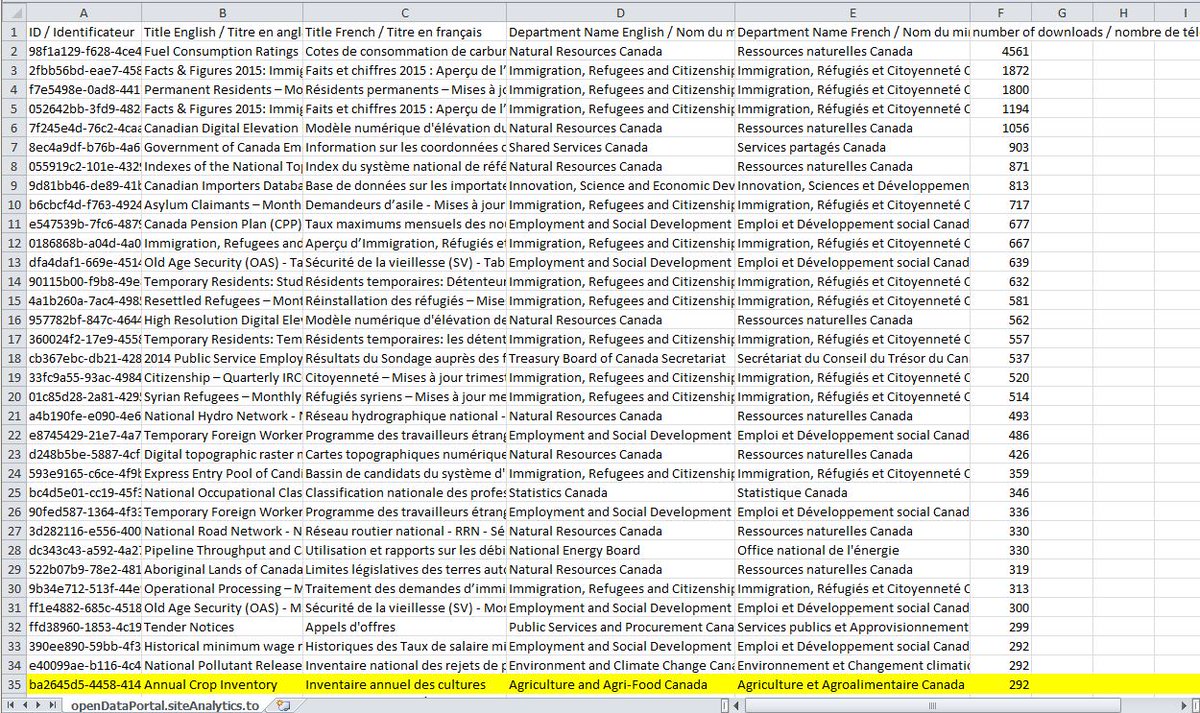Select the cell with value 1194
The image size is (1200, 713).
(1001, 108)
